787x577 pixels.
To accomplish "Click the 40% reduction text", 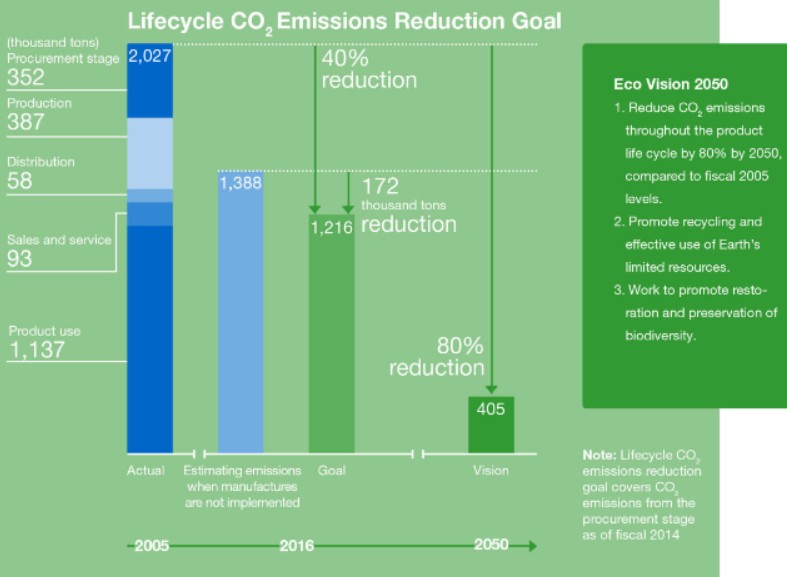I will click(x=368, y=68).
